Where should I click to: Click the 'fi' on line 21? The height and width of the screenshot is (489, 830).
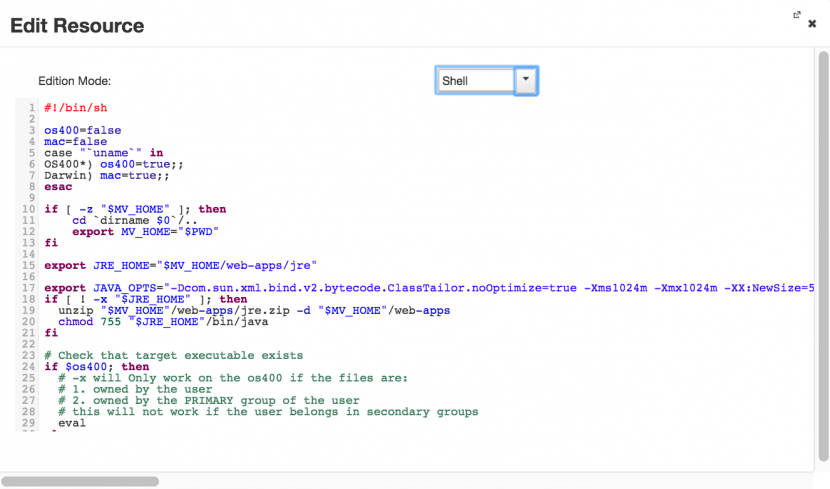[51, 333]
